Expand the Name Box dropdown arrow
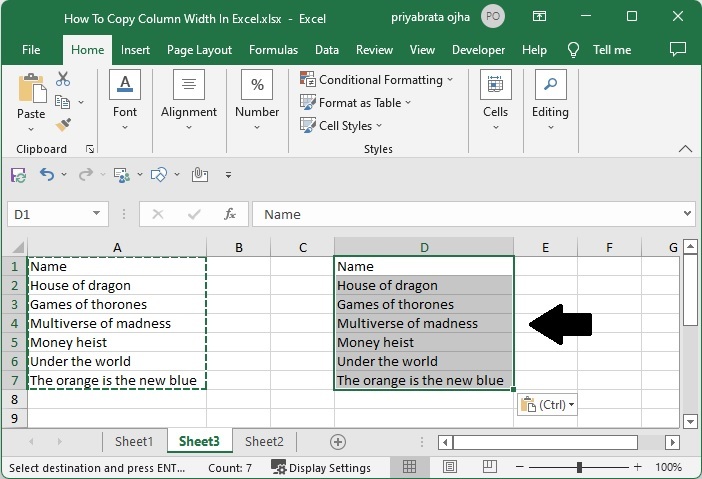 97,214
